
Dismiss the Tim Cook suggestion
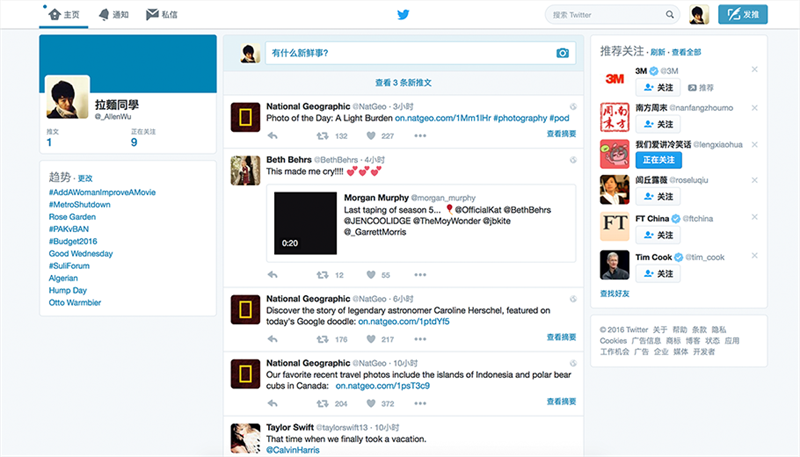point(755,256)
